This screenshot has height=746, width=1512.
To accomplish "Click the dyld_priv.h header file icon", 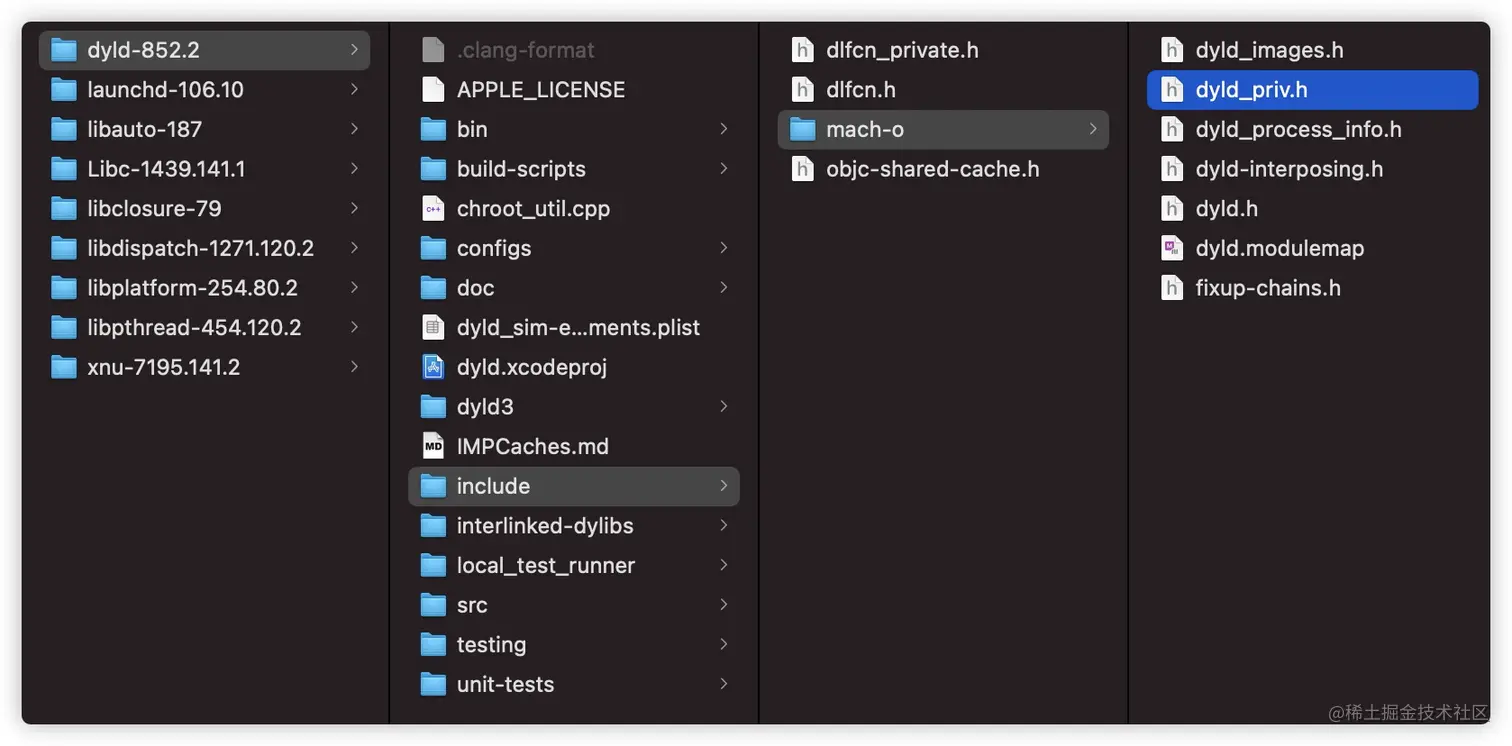I will (1172, 90).
